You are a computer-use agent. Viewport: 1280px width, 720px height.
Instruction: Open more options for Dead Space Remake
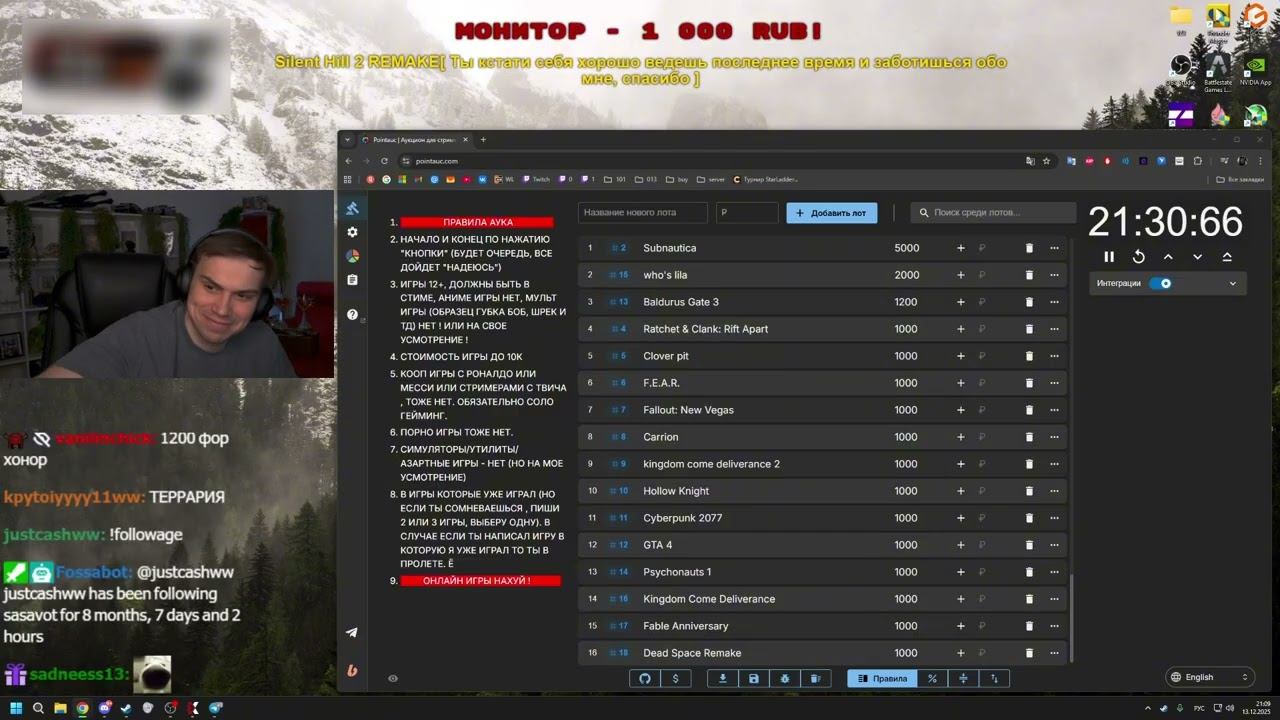tap(1054, 653)
